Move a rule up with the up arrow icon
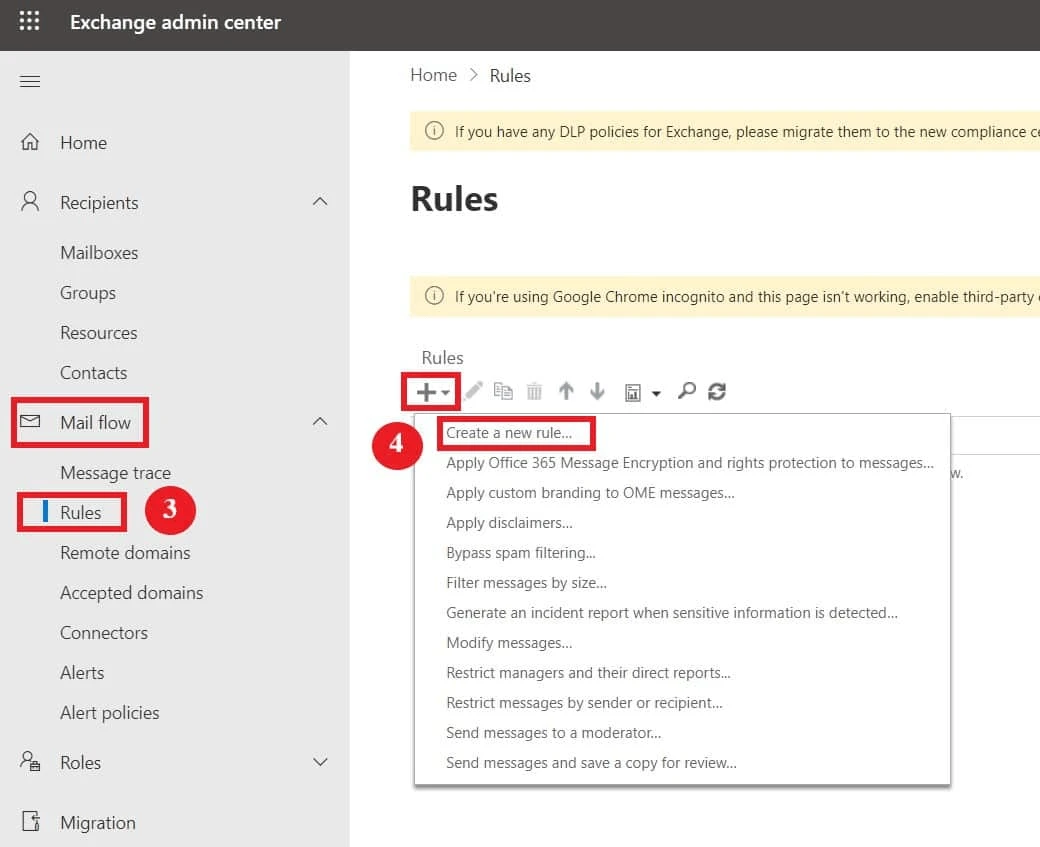Screen dimensions: 1040x847 point(566,391)
